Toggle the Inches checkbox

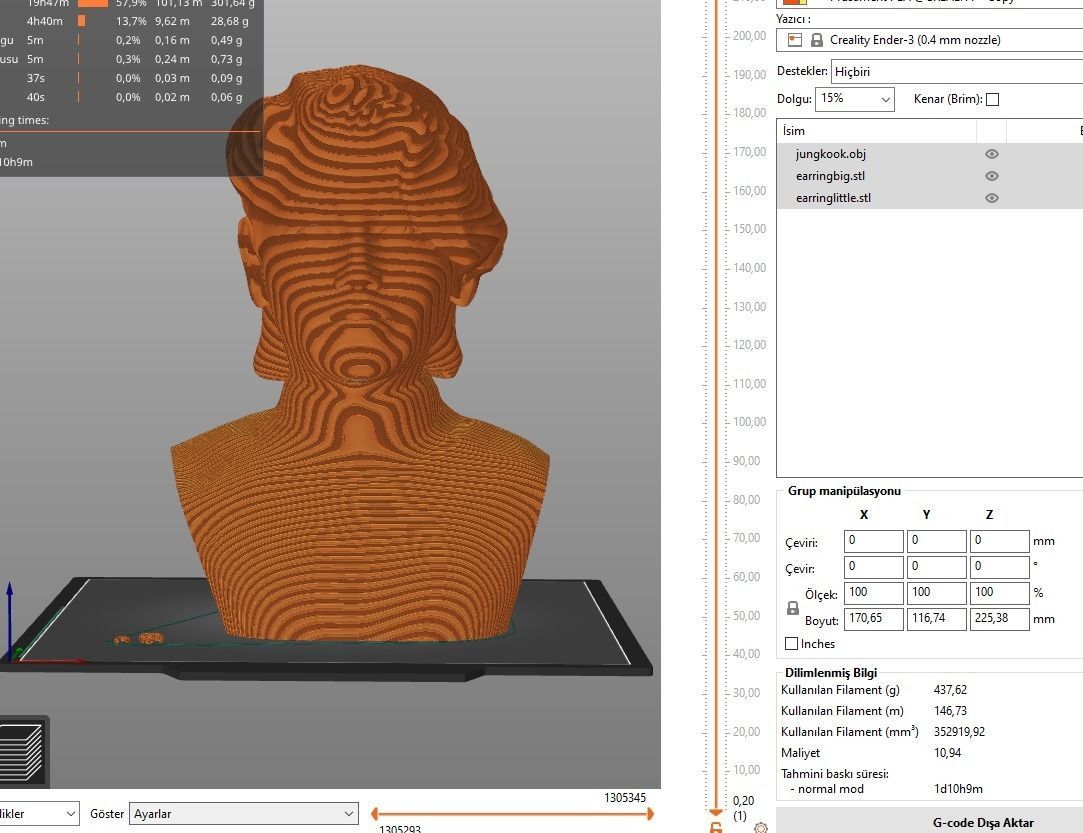(792, 644)
